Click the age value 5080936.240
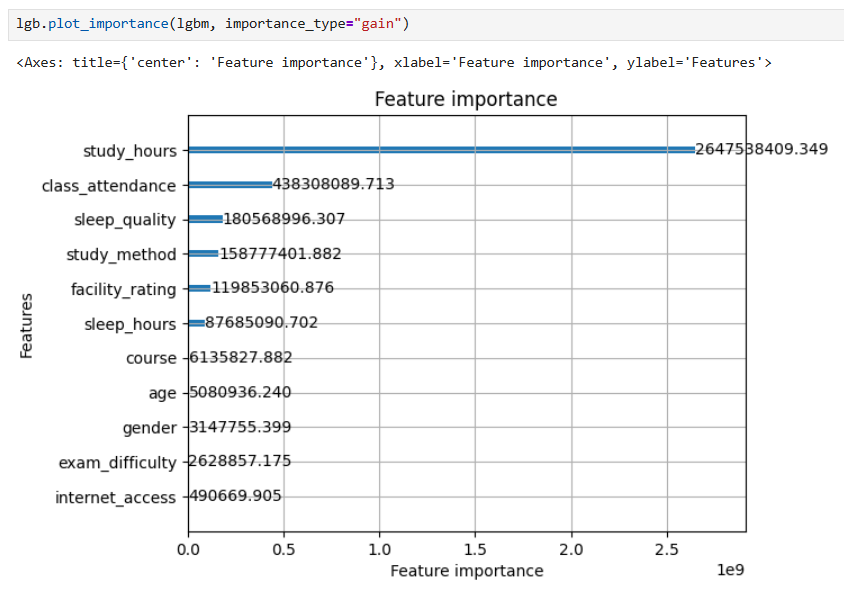Image resolution: width=844 pixels, height=595 pixels. (x=240, y=393)
